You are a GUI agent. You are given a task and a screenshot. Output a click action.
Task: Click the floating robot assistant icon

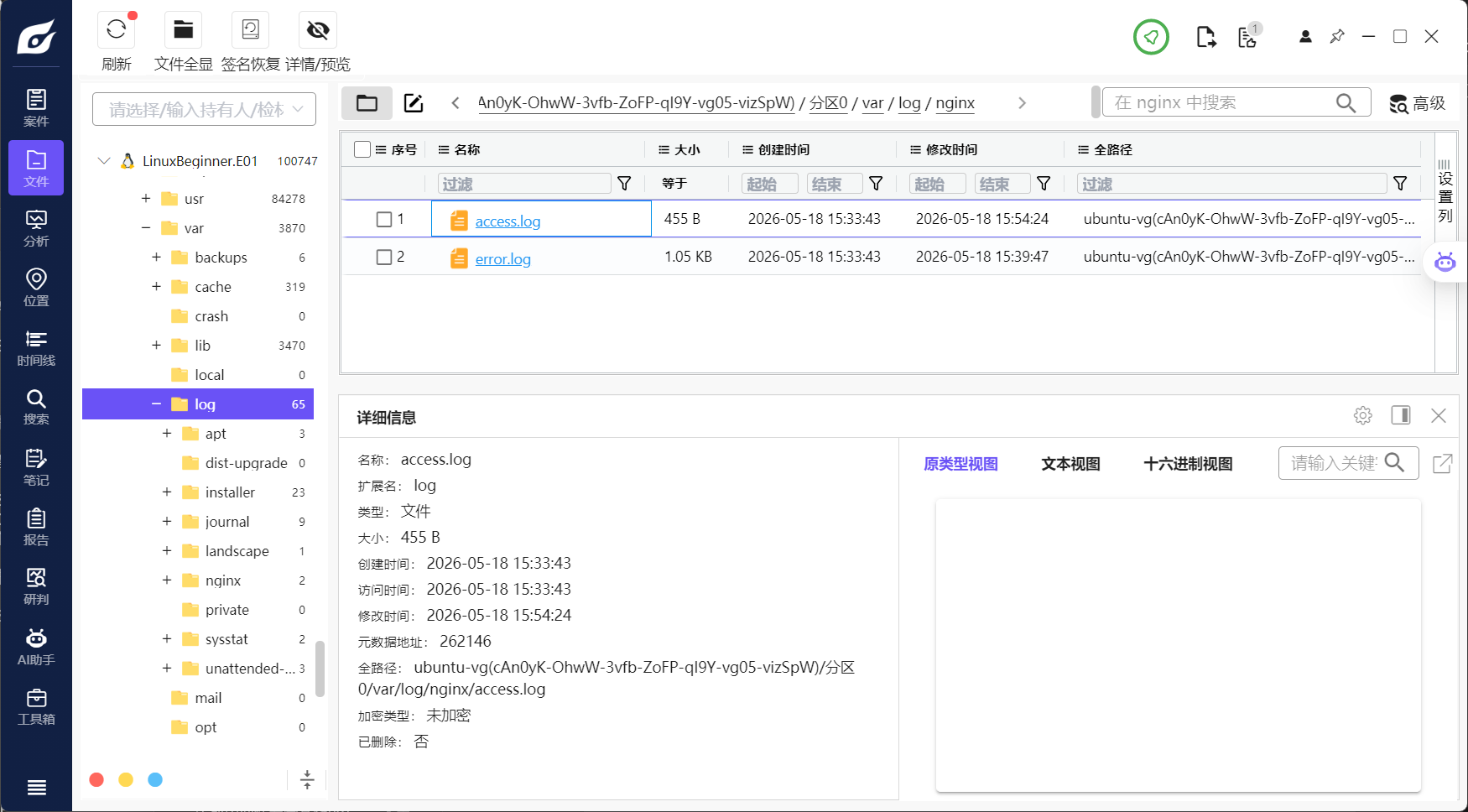pyautogui.click(x=1445, y=262)
